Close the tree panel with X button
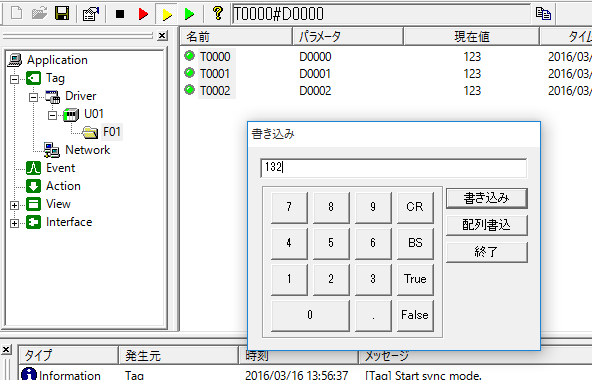 point(162,36)
